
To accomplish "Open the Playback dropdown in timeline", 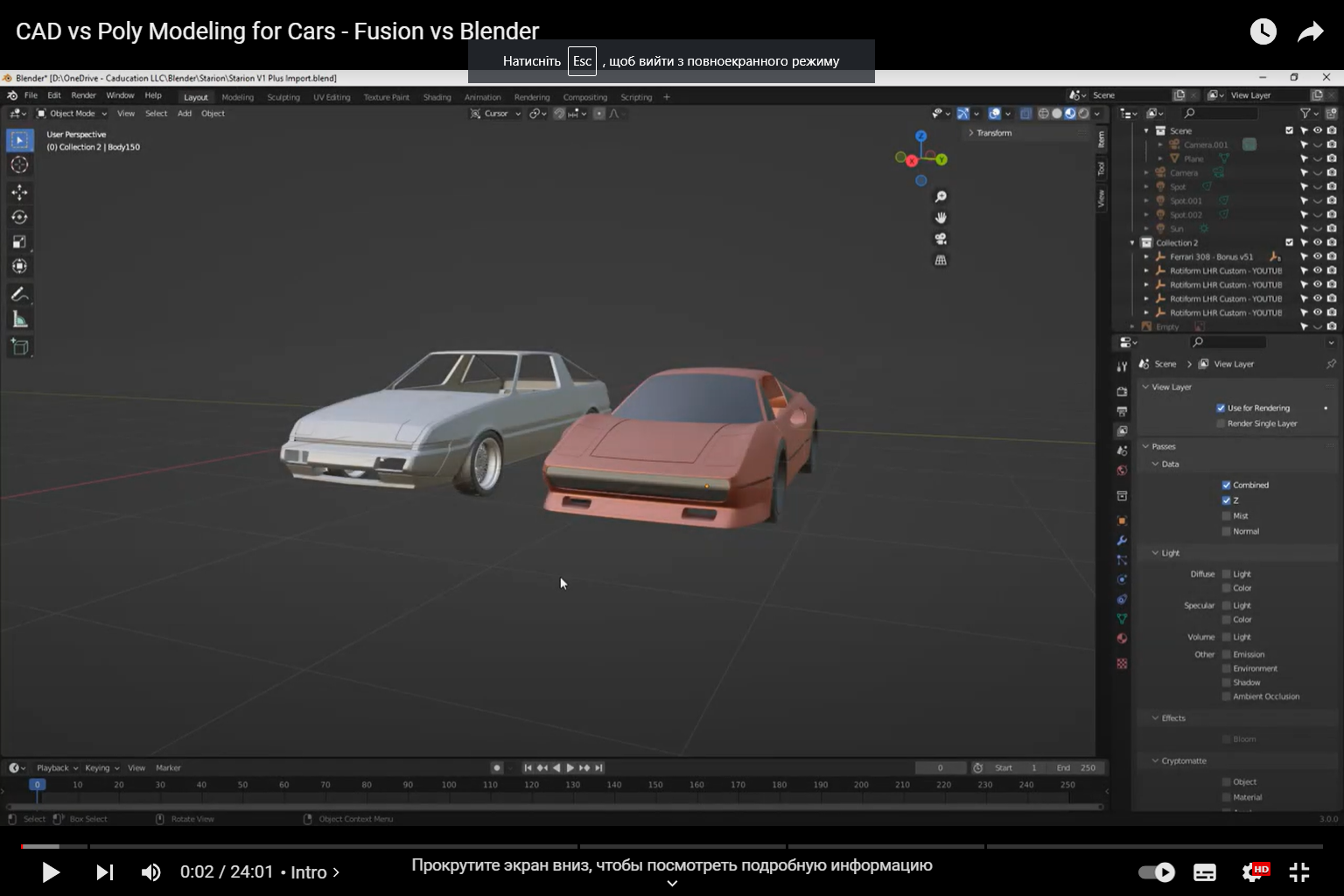I will 57,768.
